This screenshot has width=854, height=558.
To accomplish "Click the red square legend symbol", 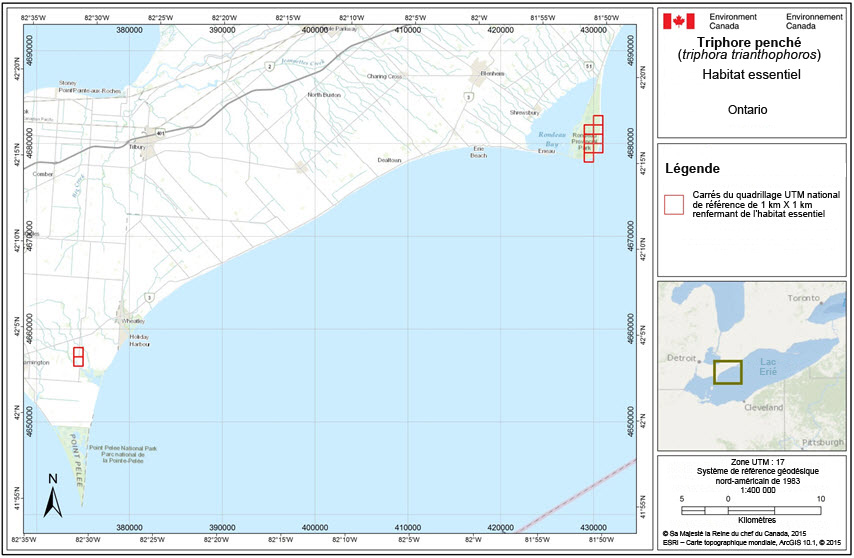I will coord(674,204).
